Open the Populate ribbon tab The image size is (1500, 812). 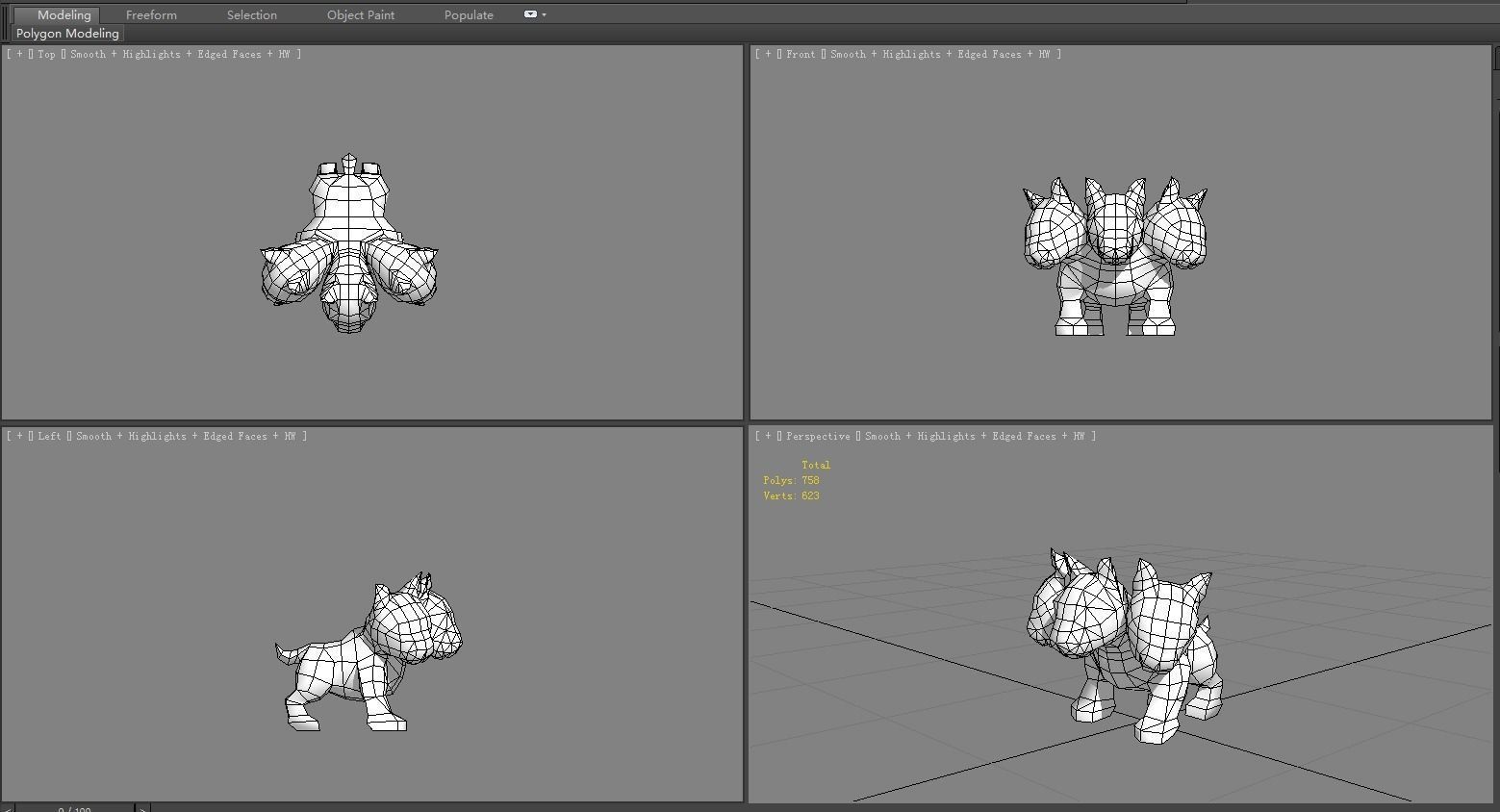click(469, 14)
